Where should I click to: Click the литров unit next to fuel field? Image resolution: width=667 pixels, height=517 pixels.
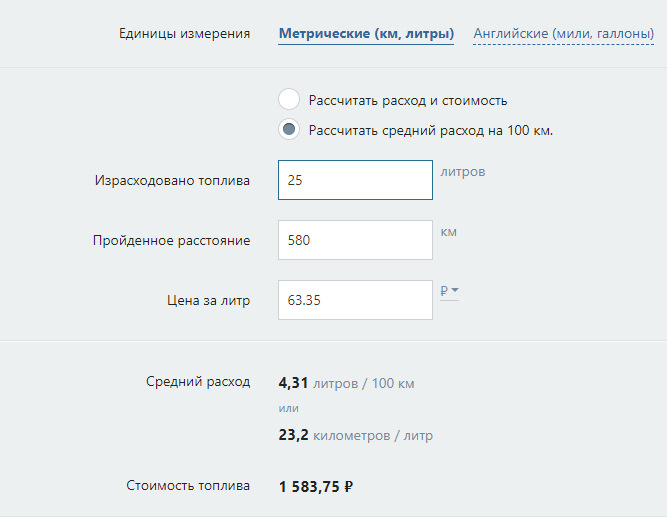pos(462,172)
